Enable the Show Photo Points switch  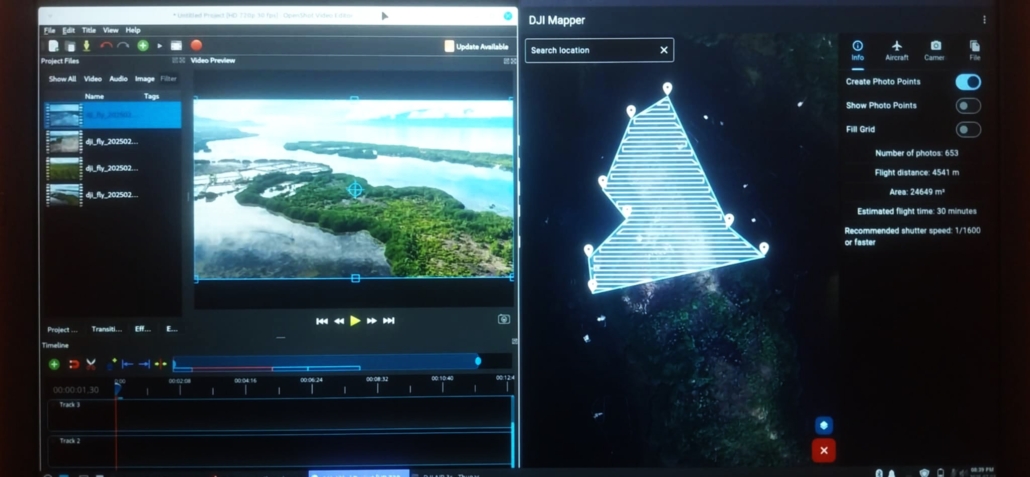point(968,106)
